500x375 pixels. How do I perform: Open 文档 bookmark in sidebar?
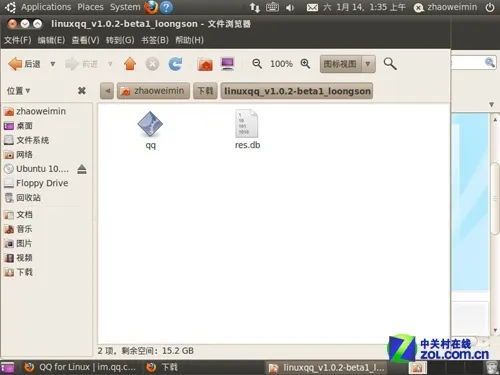pos(18,214)
